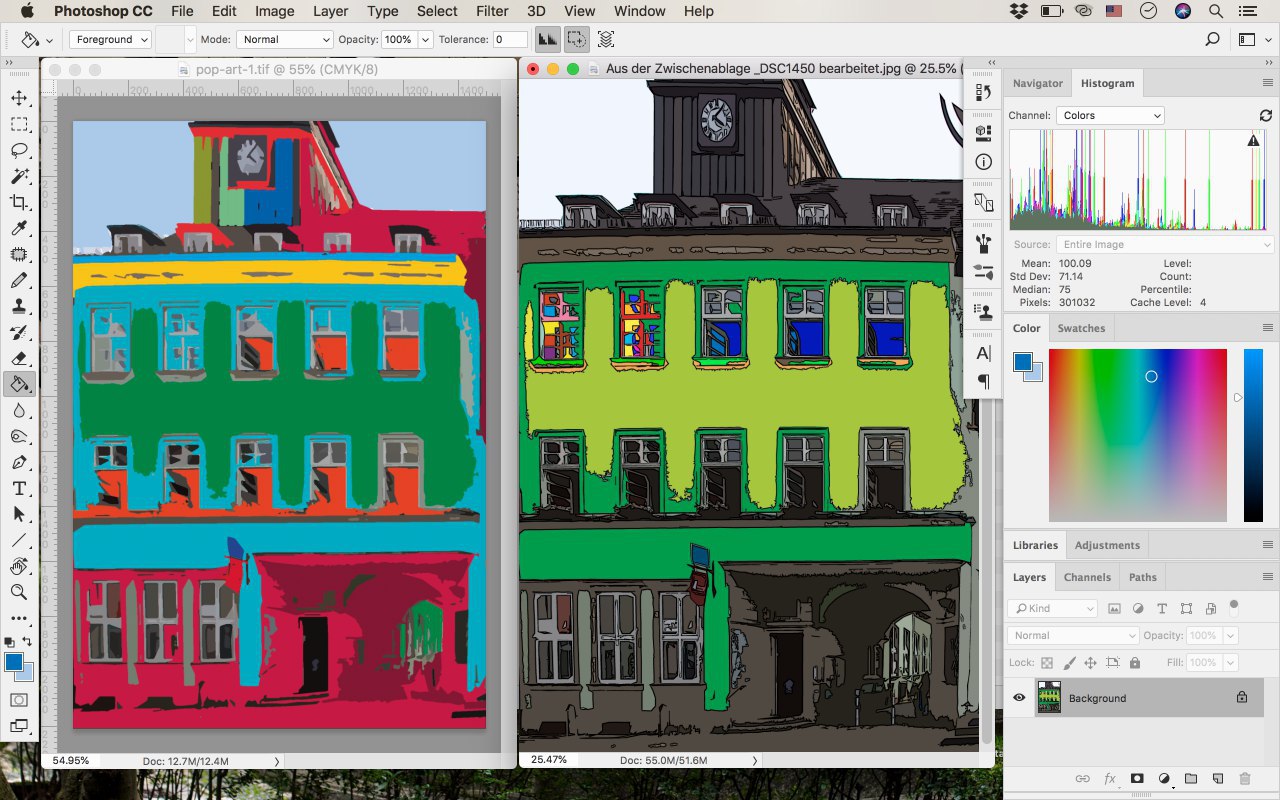Activate the Crop tool
The width and height of the screenshot is (1280, 800).
tap(19, 202)
